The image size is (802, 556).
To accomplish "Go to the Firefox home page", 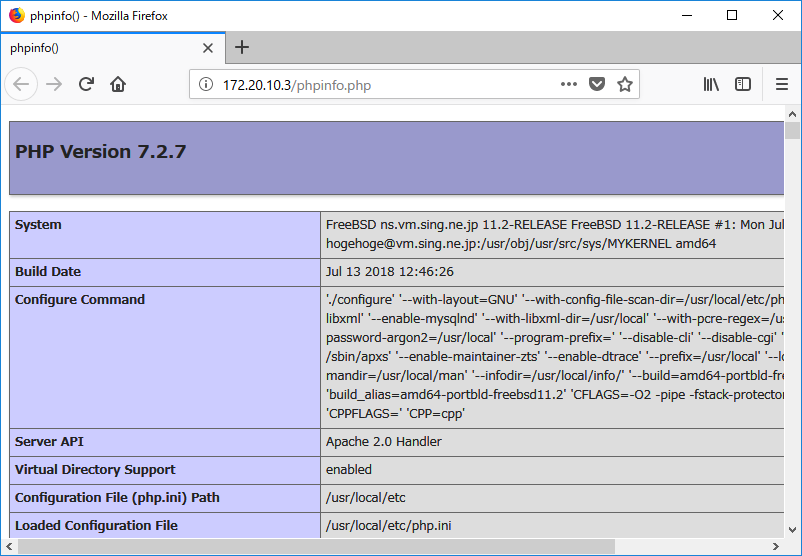I will pyautogui.click(x=118, y=84).
